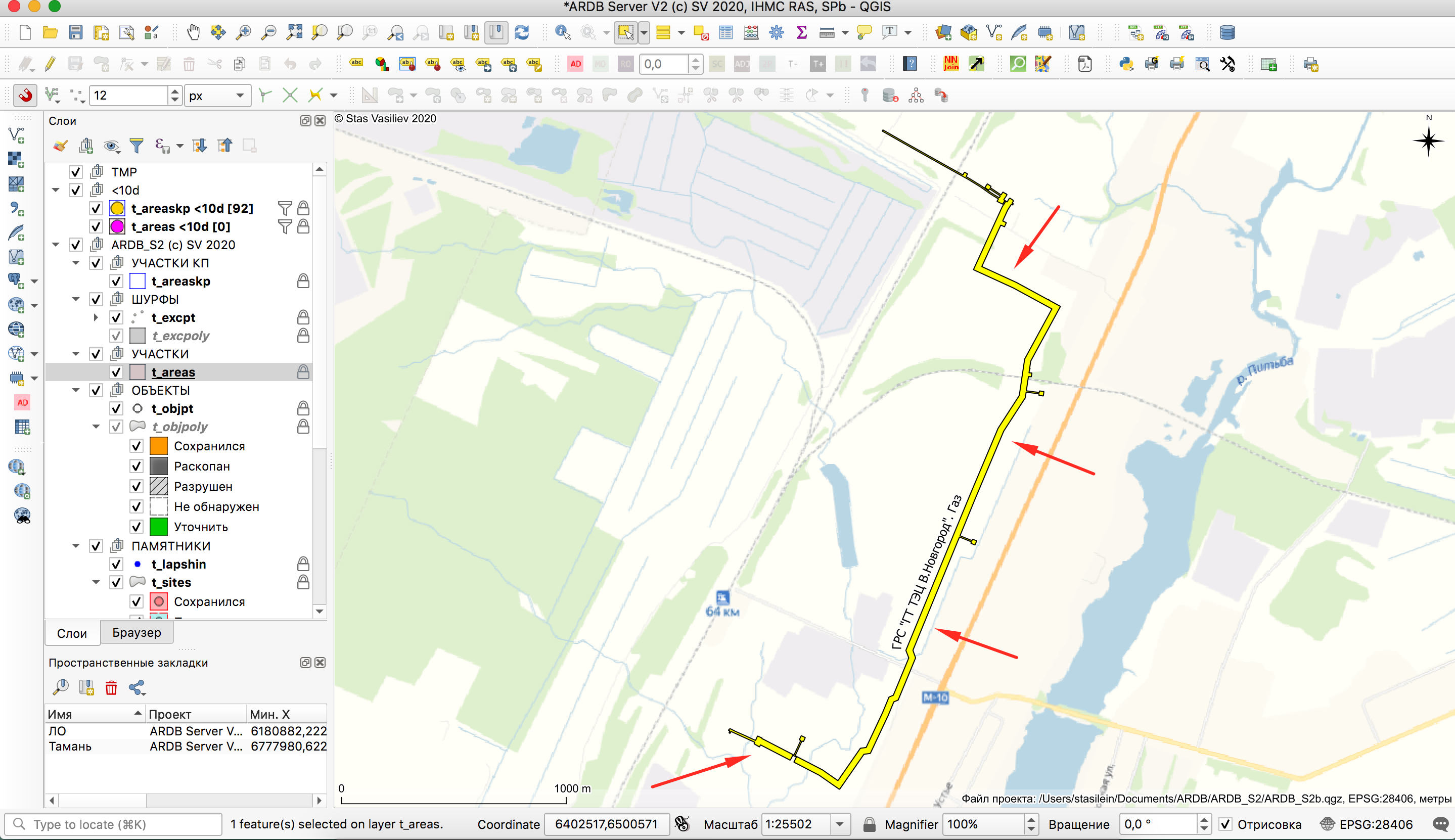Open statistical summary sigma icon
Viewport: 1455px width, 840px height.
[801, 32]
